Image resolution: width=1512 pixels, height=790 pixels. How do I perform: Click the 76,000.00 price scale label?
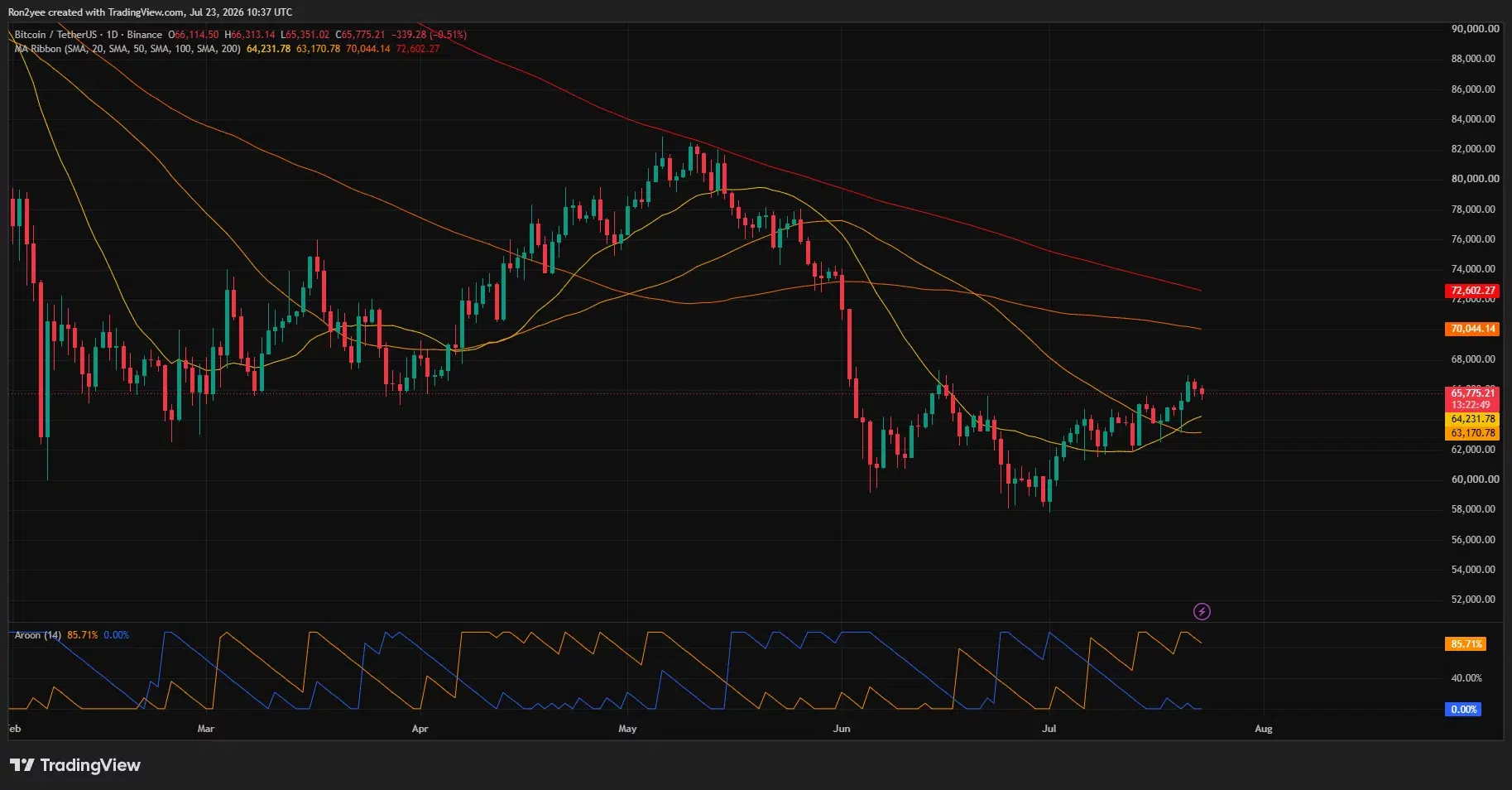tap(1473, 239)
